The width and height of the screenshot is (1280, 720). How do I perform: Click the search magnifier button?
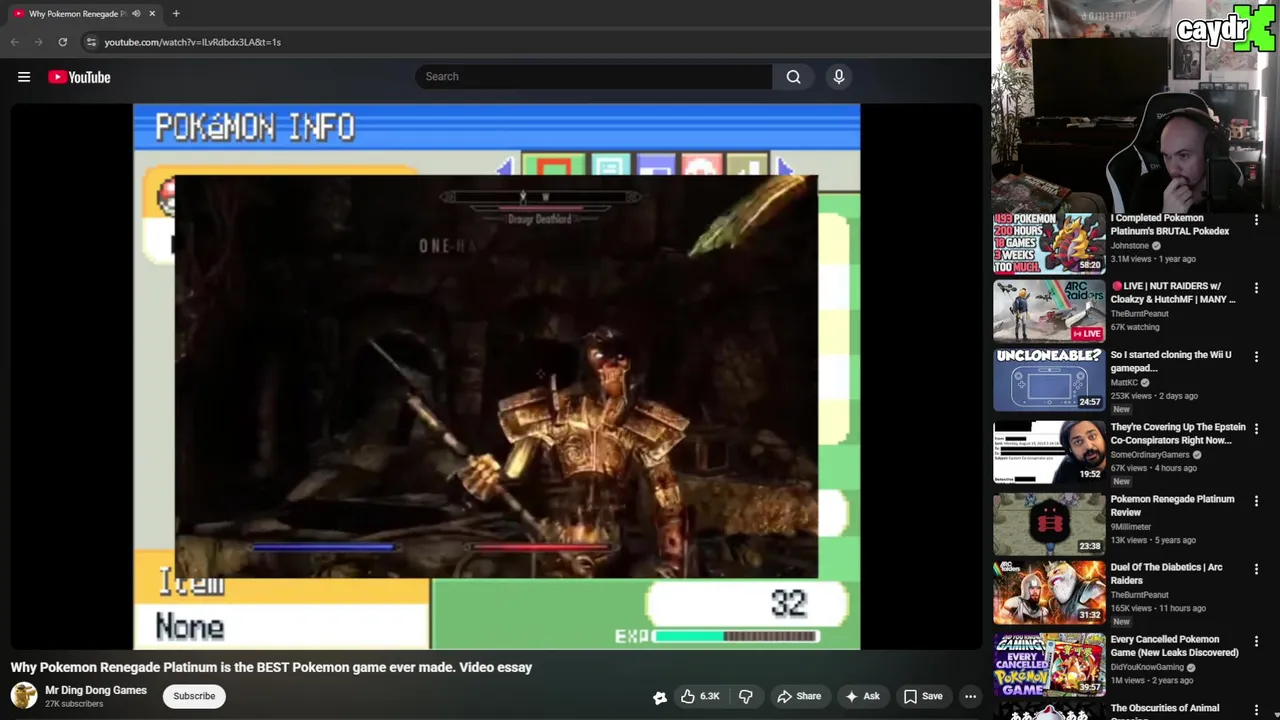tap(793, 77)
